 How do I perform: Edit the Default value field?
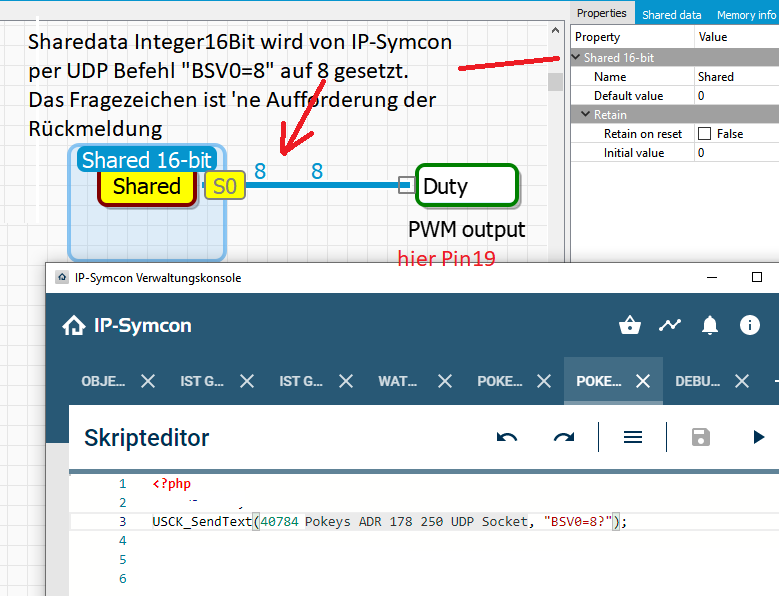click(x=736, y=95)
